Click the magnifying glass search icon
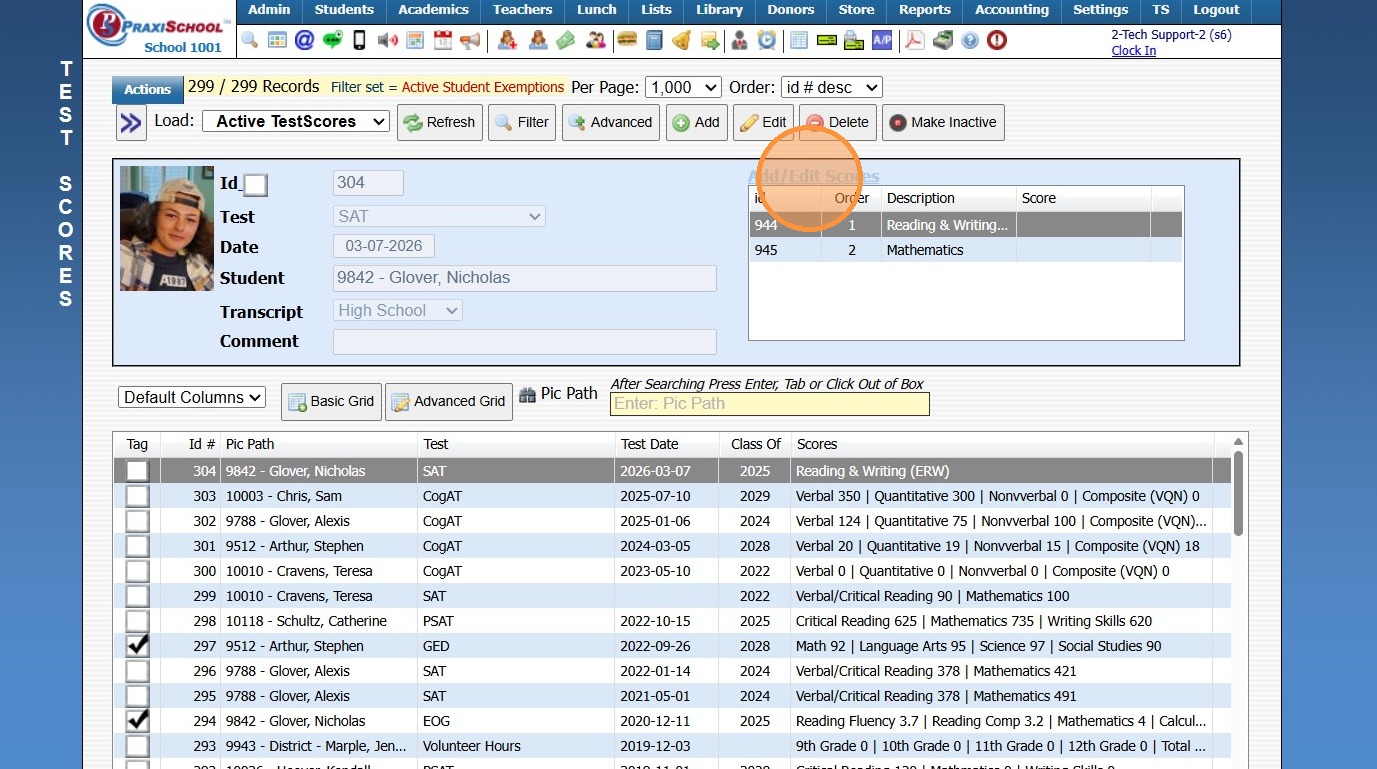Image resolution: width=1377 pixels, height=769 pixels. 250,41
